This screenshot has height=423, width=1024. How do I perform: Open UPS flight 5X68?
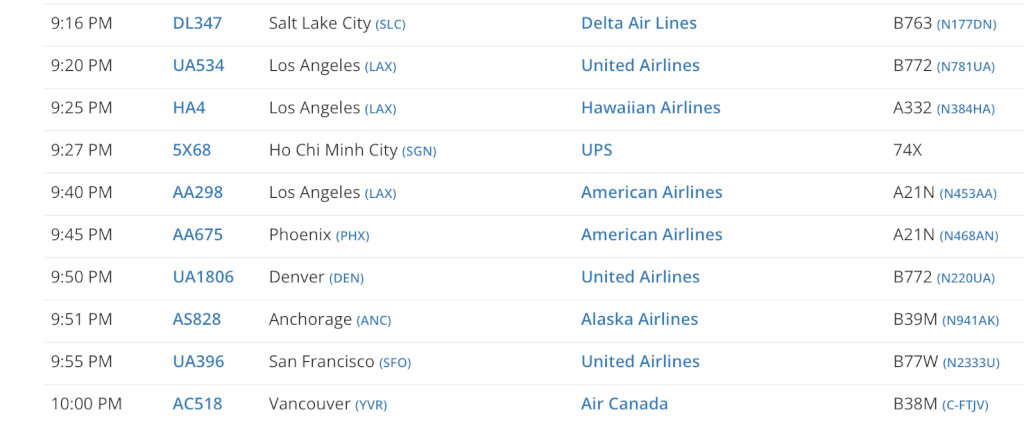click(191, 151)
